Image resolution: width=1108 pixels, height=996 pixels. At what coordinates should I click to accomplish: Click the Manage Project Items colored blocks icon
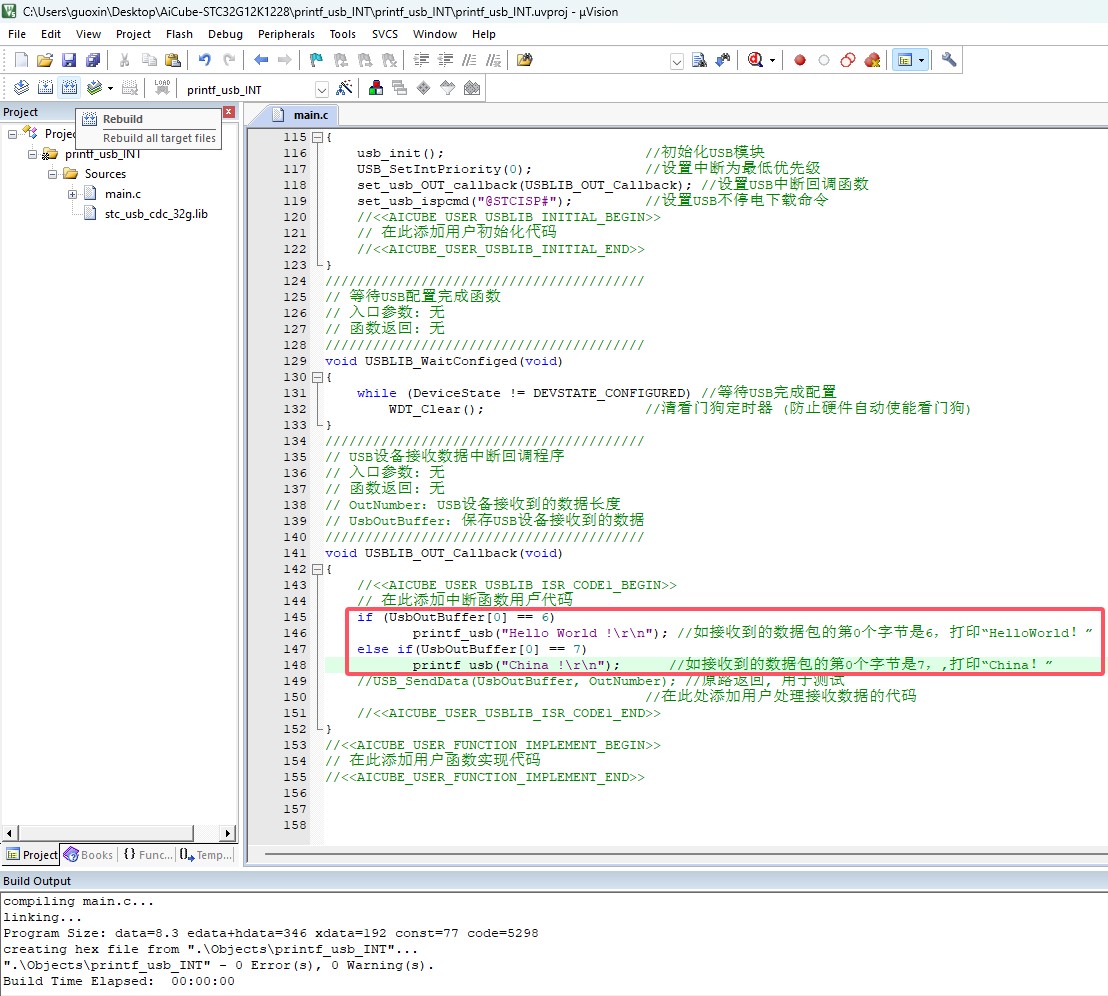[x=376, y=88]
